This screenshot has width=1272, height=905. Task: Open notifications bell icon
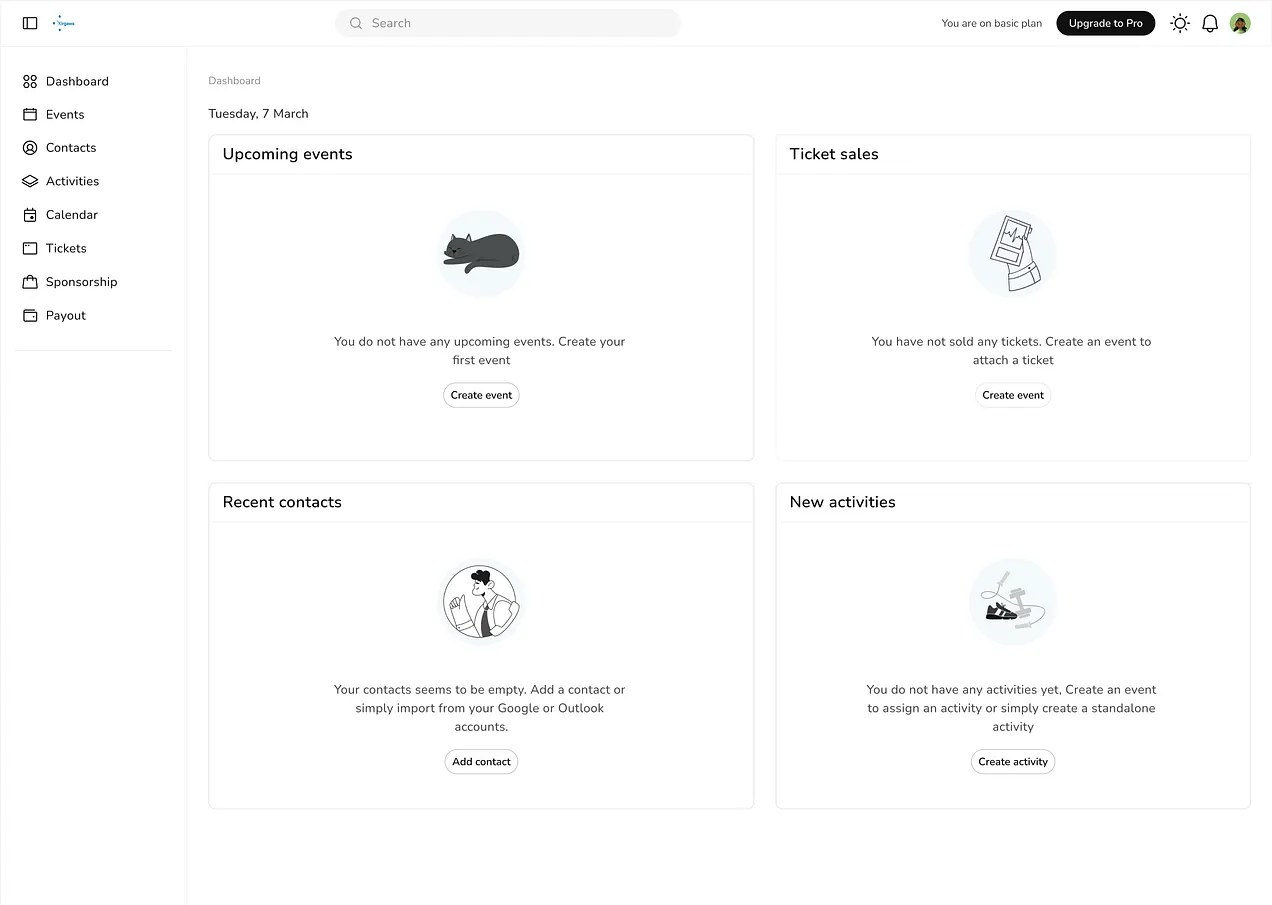click(1210, 23)
